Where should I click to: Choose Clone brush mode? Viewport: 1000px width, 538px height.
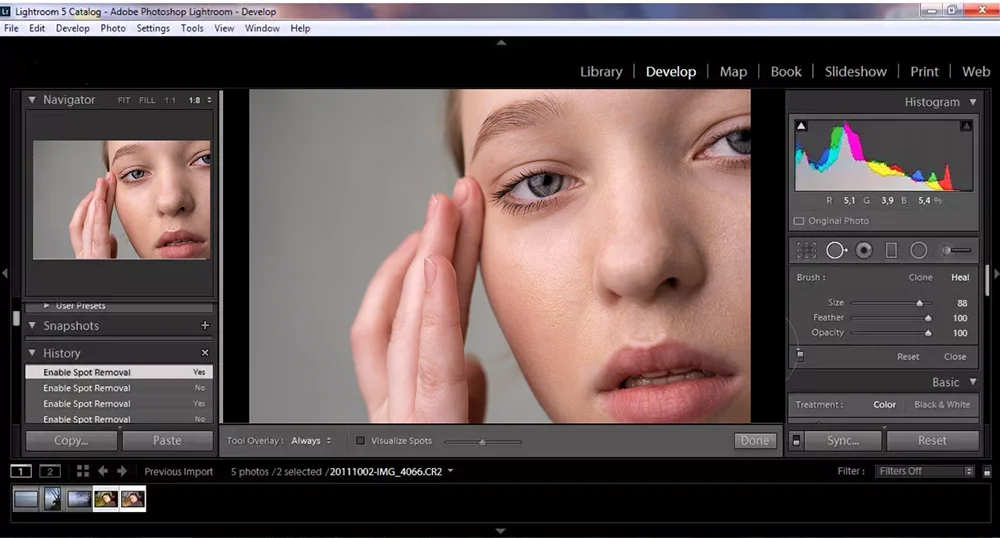(x=920, y=277)
